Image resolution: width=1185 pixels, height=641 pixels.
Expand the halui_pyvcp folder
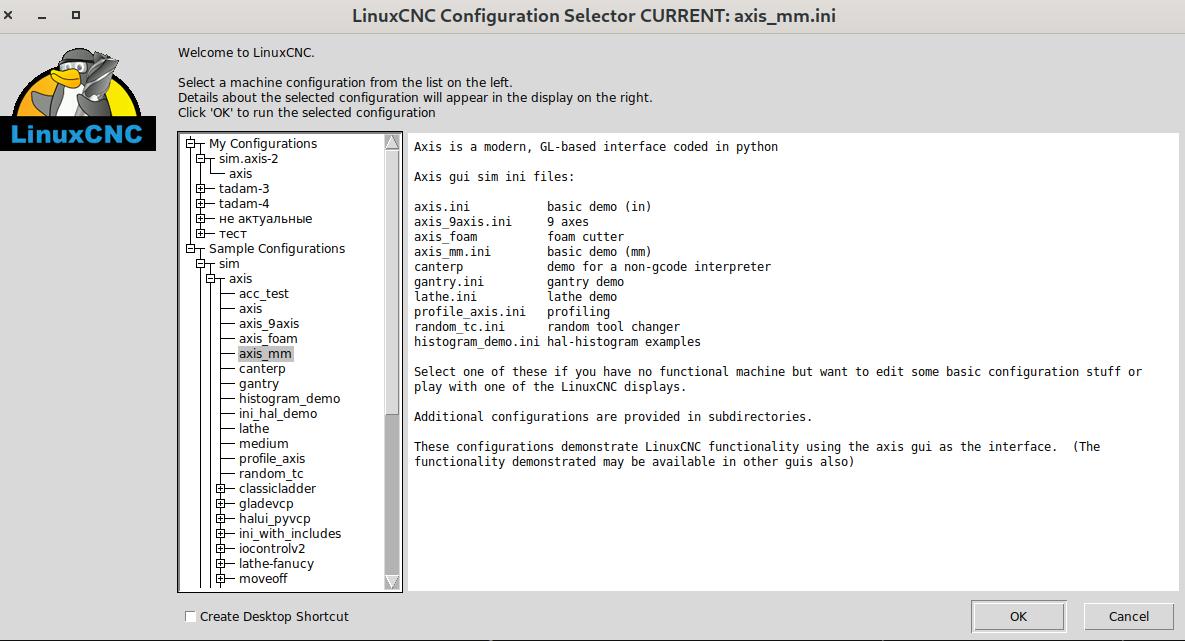coord(221,519)
